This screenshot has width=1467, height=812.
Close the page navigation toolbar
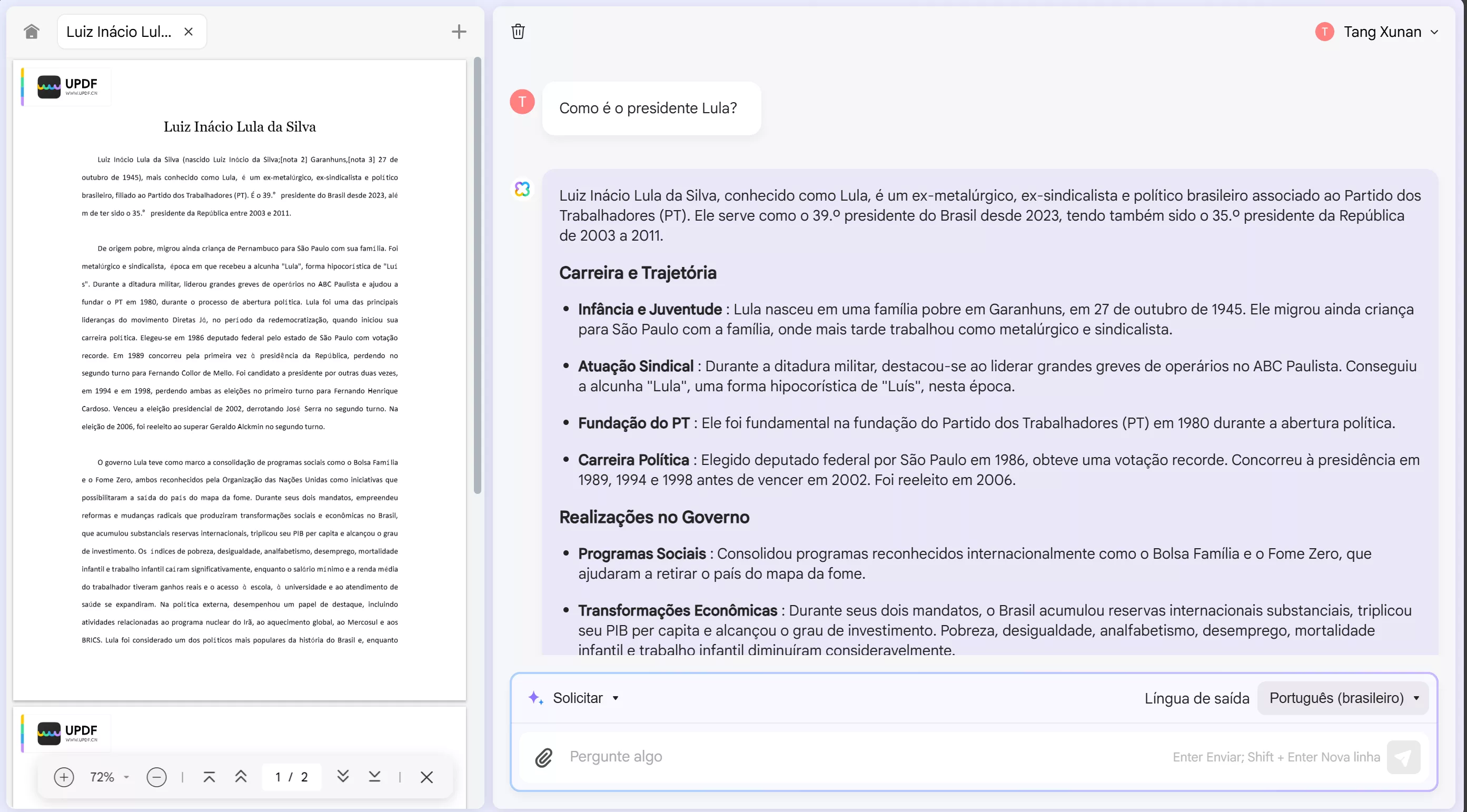click(427, 777)
